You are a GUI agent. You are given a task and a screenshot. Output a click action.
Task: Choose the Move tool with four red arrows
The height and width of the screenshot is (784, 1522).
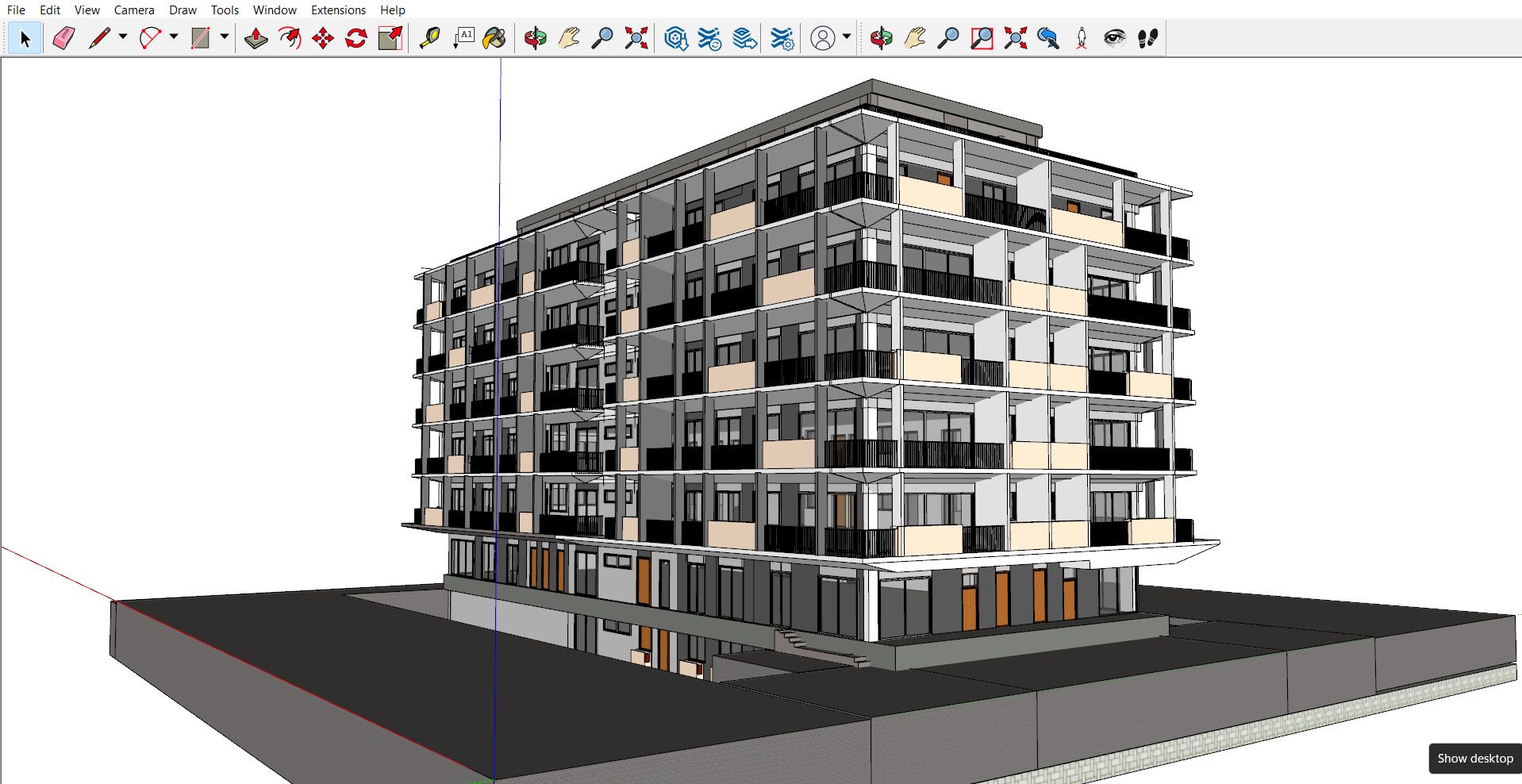tap(323, 38)
